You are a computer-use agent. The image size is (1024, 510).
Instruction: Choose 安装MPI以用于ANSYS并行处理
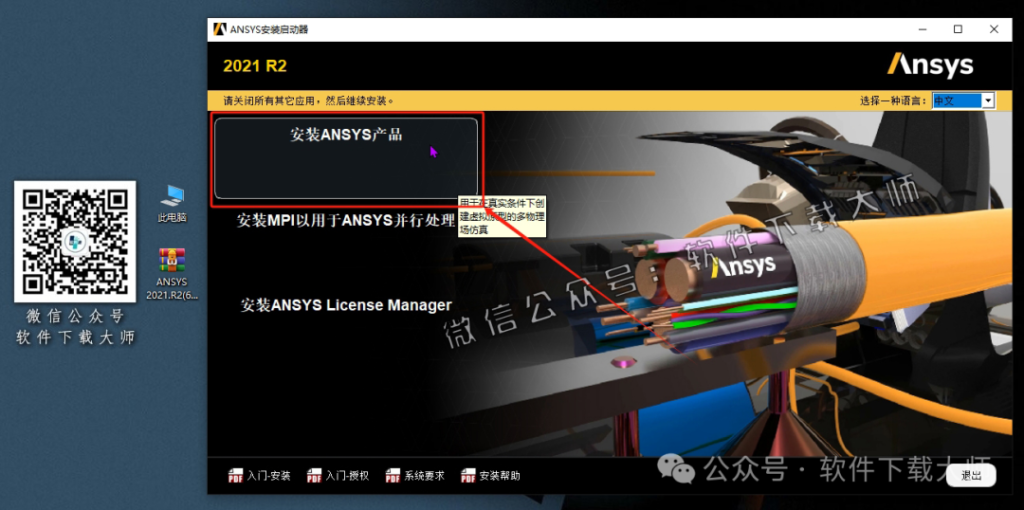pyautogui.click(x=346, y=221)
